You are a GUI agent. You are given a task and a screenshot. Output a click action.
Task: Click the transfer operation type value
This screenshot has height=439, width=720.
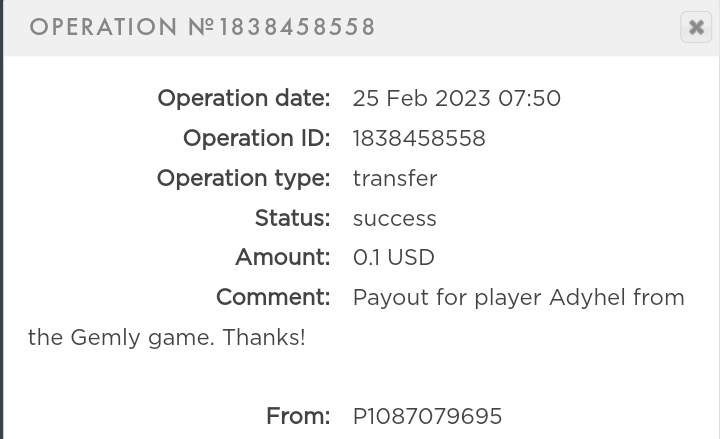395,178
